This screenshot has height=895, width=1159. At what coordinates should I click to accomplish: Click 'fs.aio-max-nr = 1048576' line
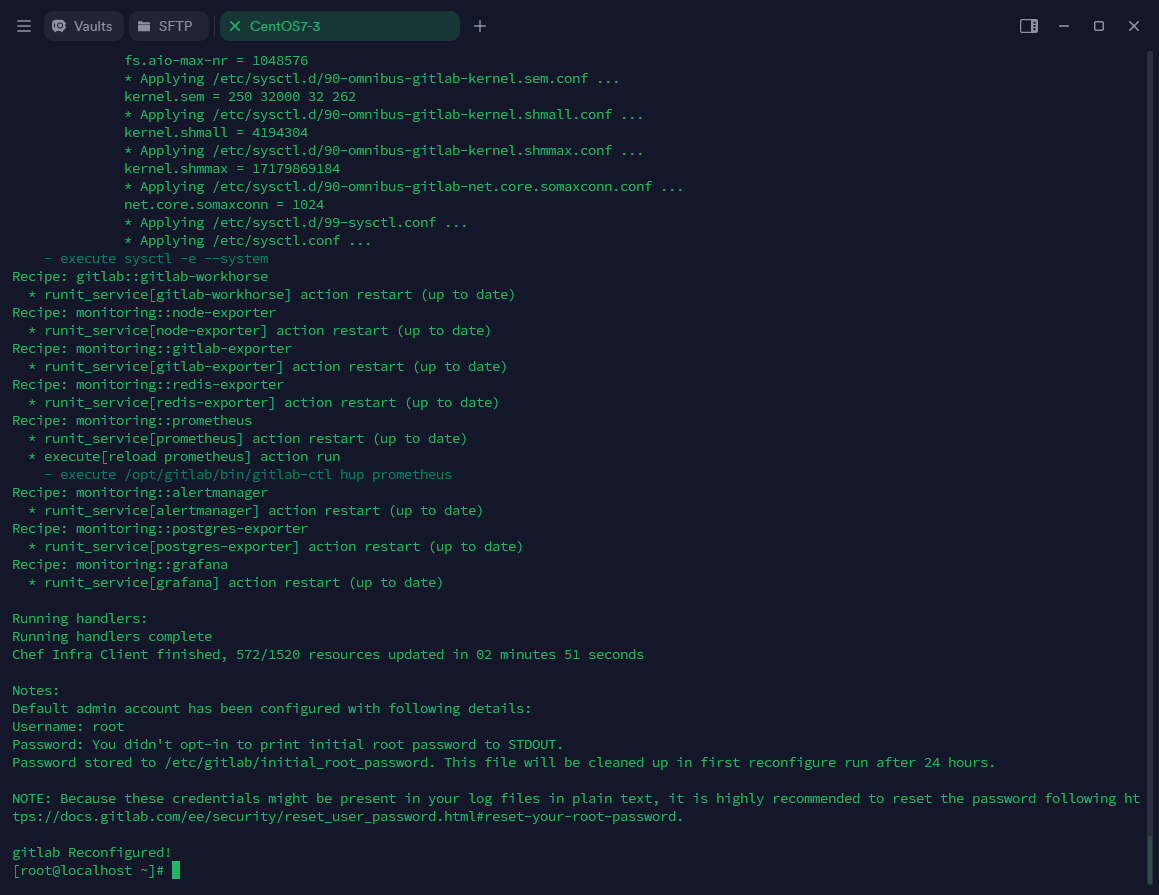216,60
